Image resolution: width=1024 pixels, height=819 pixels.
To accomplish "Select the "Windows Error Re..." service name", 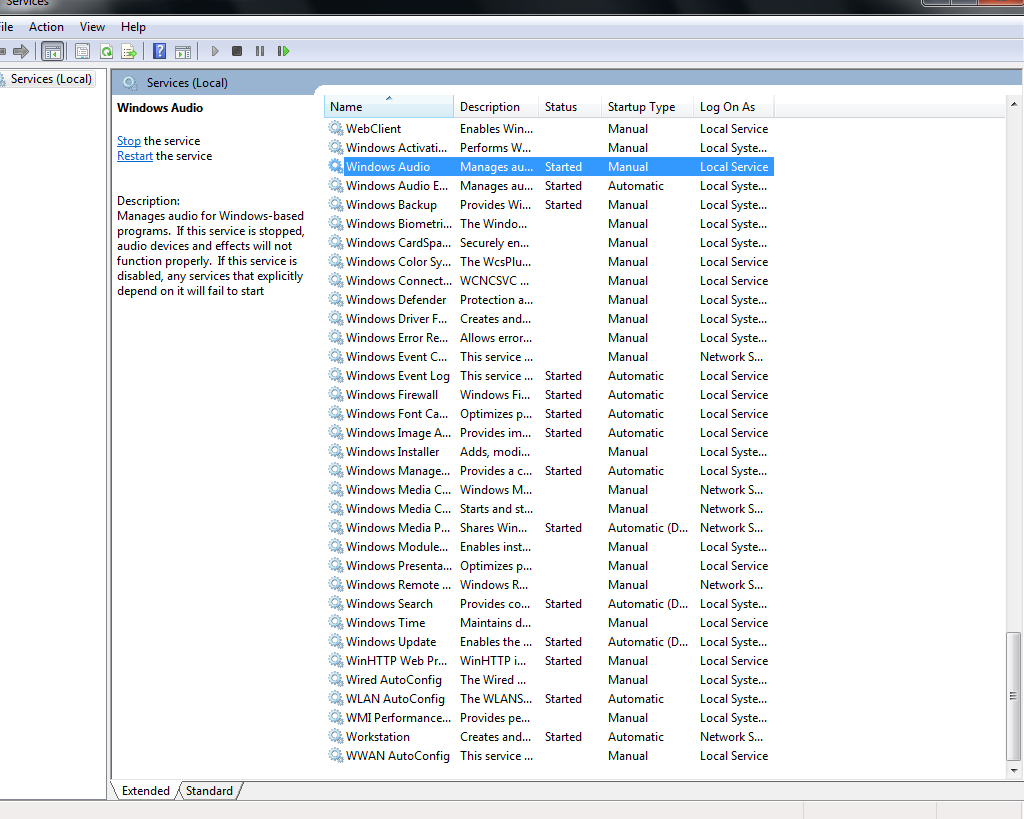I will point(397,337).
